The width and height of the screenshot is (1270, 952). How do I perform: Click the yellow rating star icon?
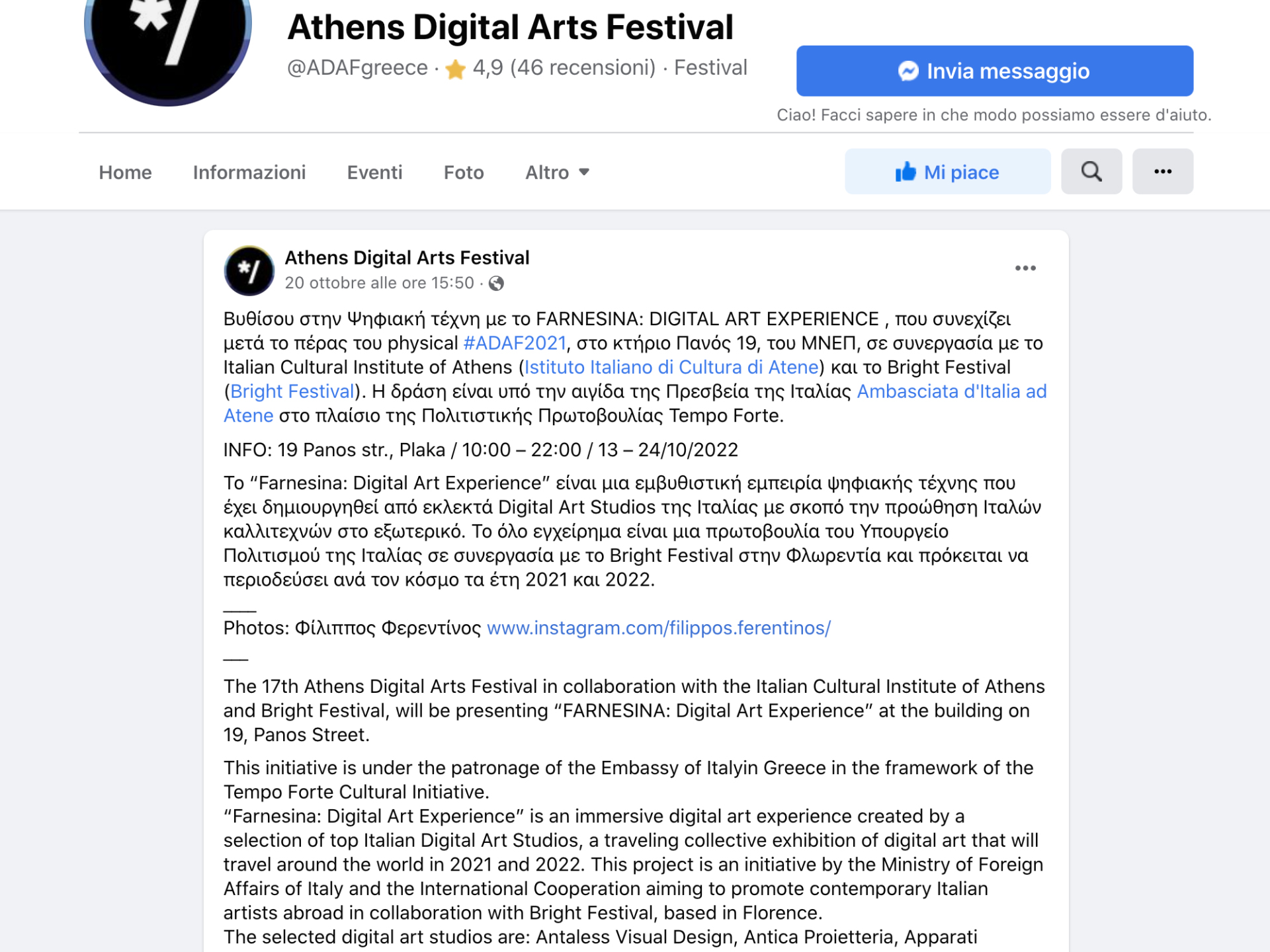pyautogui.click(x=456, y=69)
